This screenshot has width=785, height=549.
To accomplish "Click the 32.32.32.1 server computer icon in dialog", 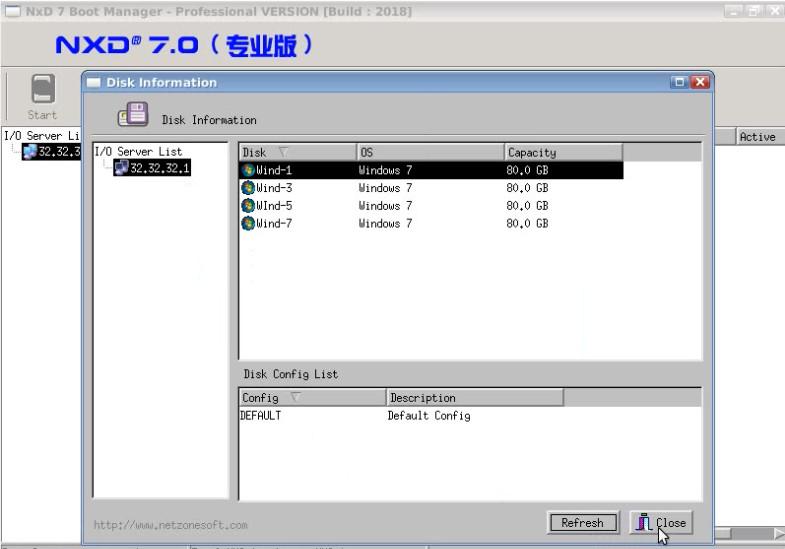I will pyautogui.click(x=121, y=168).
